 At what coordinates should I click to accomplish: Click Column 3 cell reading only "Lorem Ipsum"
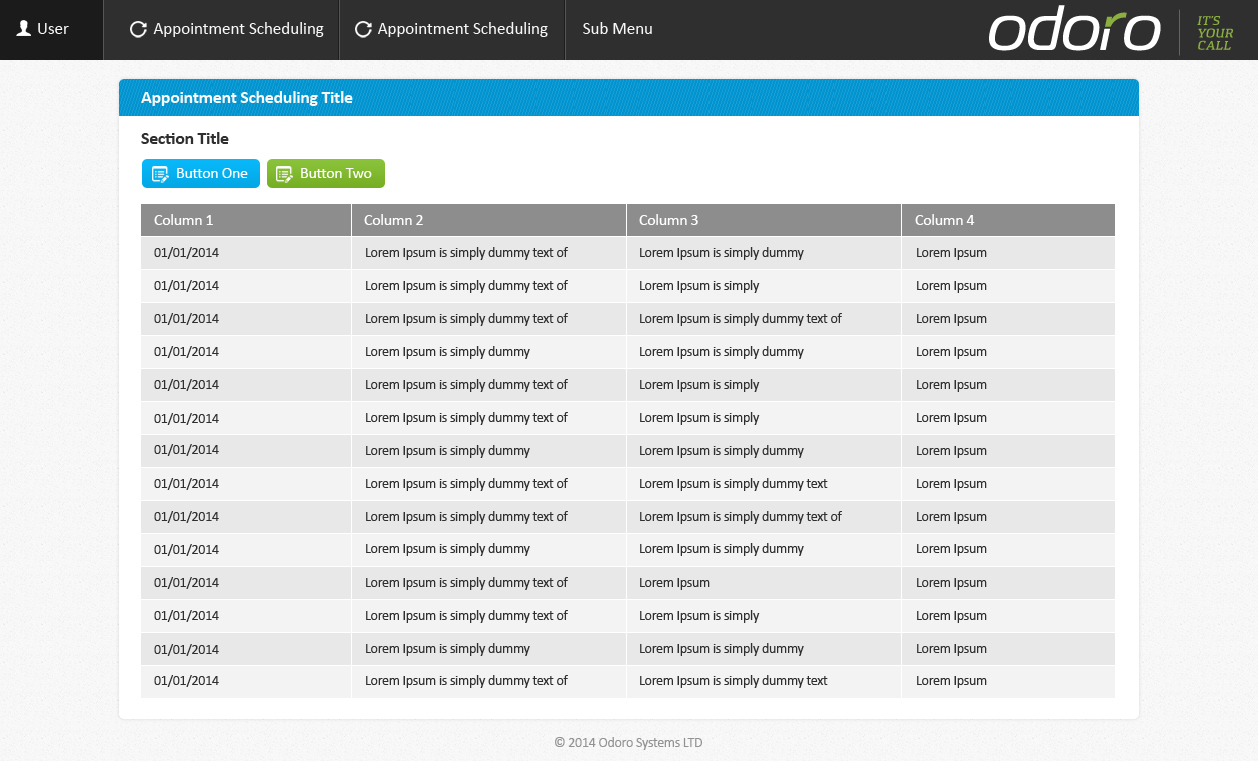(x=674, y=583)
